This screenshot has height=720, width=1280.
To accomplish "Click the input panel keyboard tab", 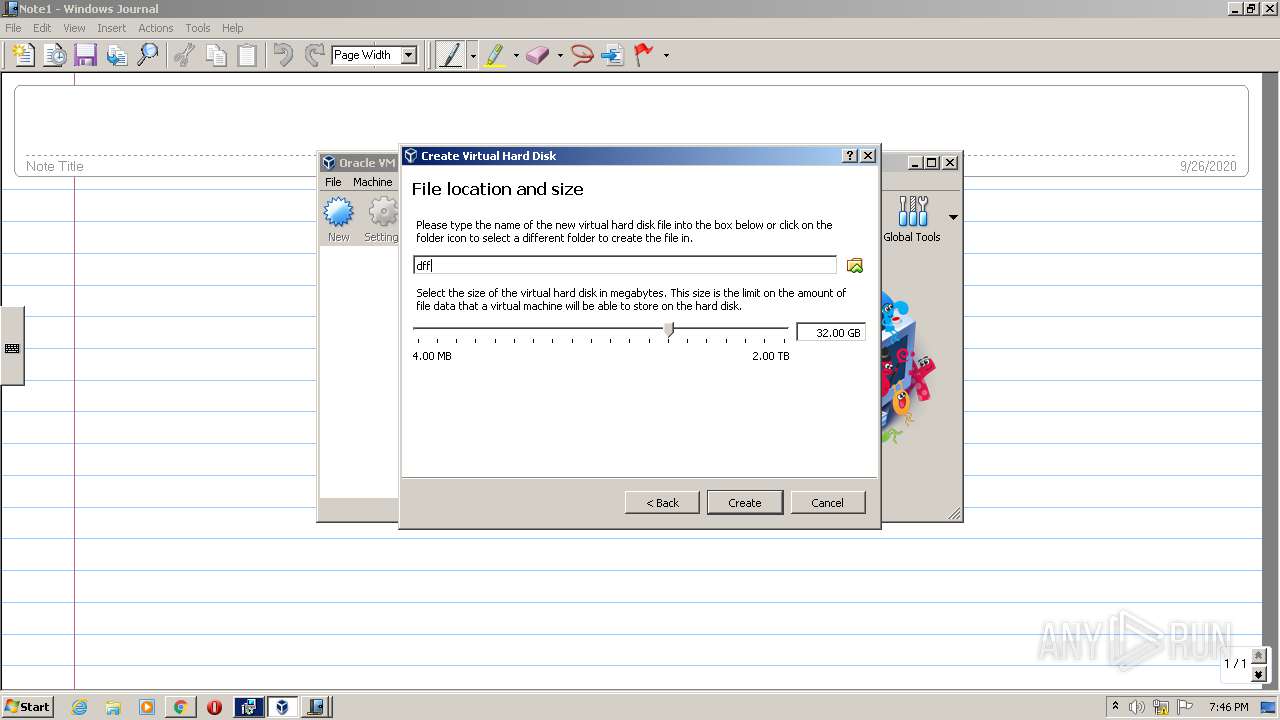I will [12, 347].
